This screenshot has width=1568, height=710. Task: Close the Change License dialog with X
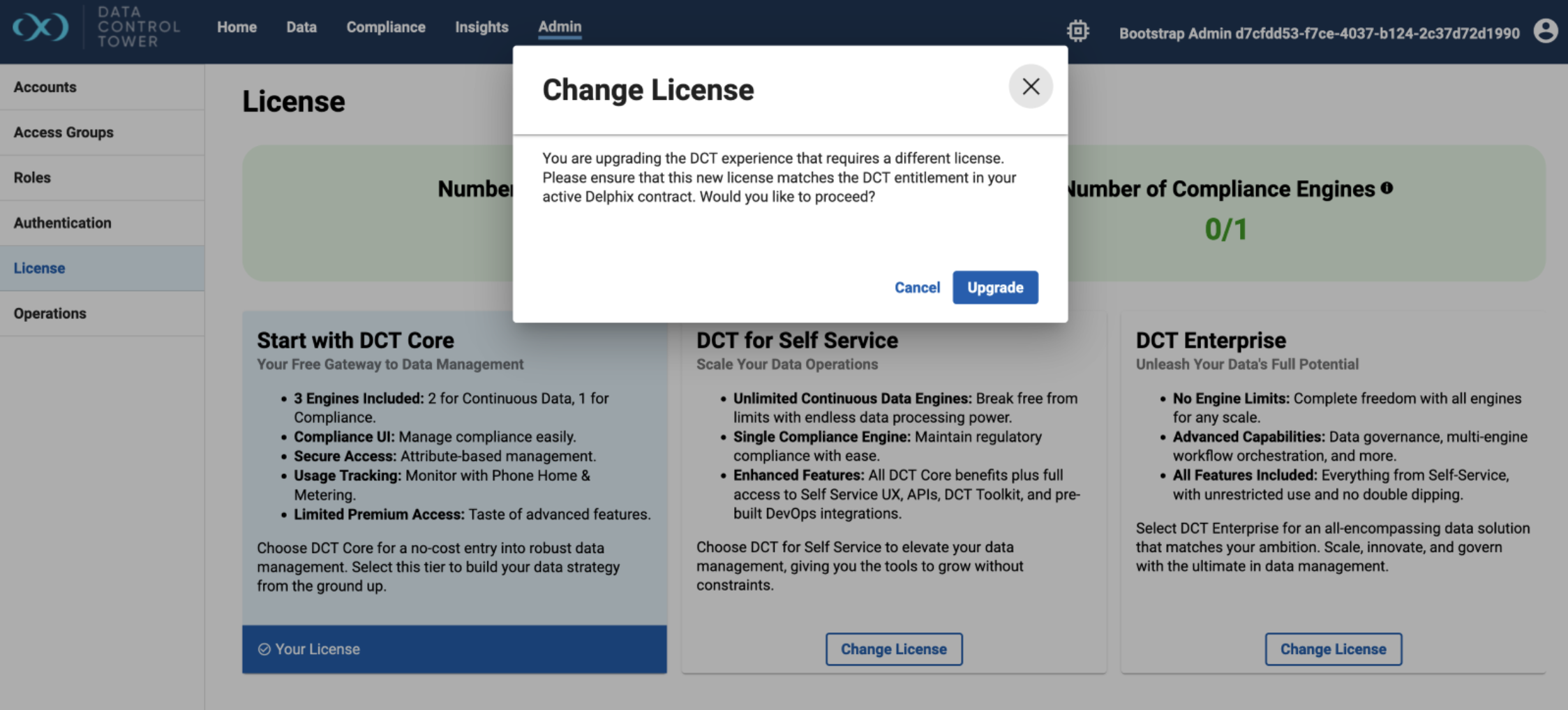pyautogui.click(x=1030, y=87)
